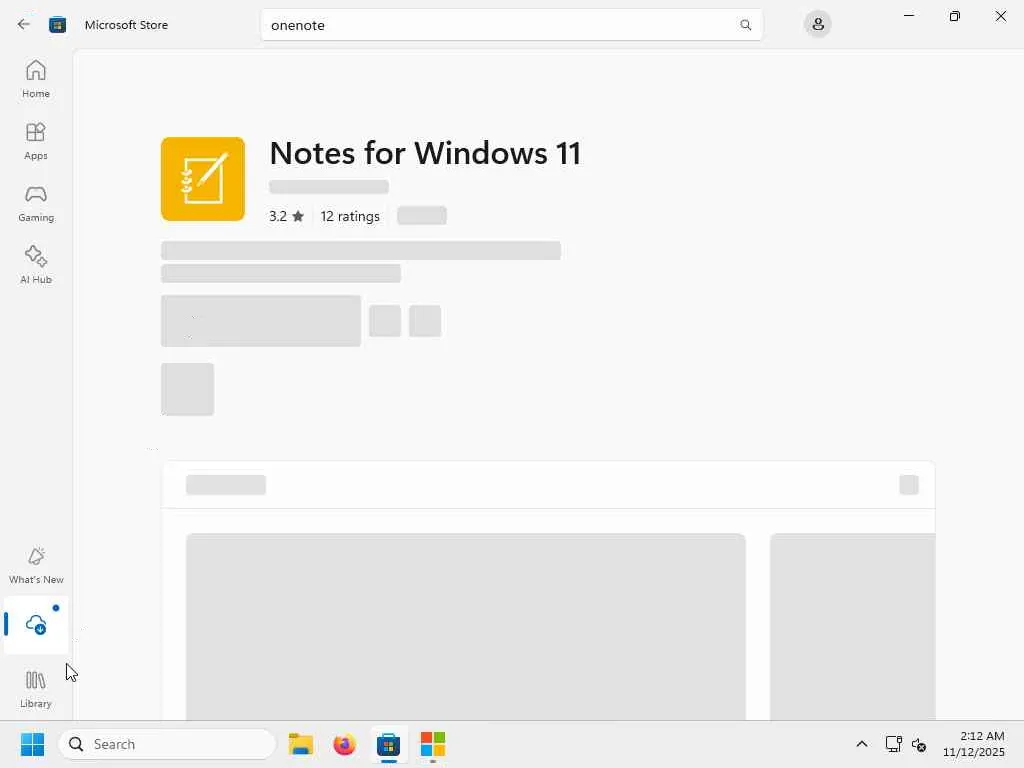The image size is (1024, 768).
Task: Minimize the Microsoft Store window
Action: (x=908, y=16)
